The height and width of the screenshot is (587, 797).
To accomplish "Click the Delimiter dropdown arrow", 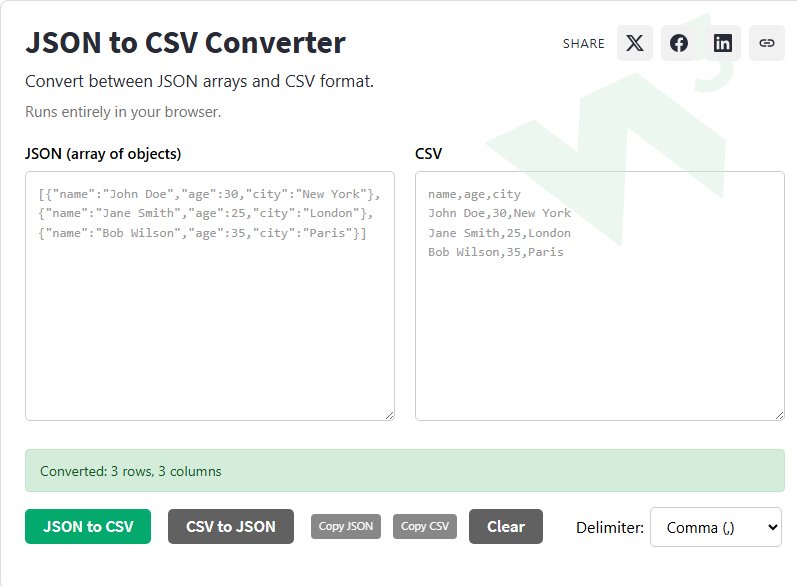I will tap(772, 527).
